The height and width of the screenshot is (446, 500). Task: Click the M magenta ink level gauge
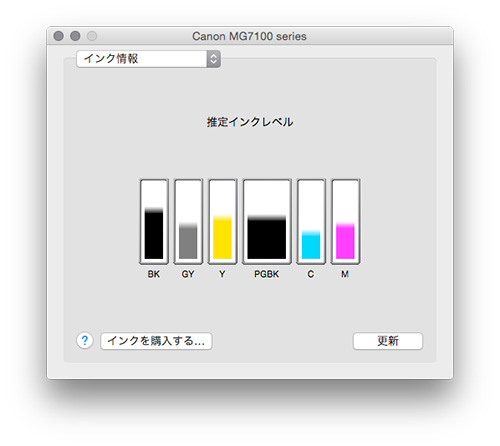point(345,221)
